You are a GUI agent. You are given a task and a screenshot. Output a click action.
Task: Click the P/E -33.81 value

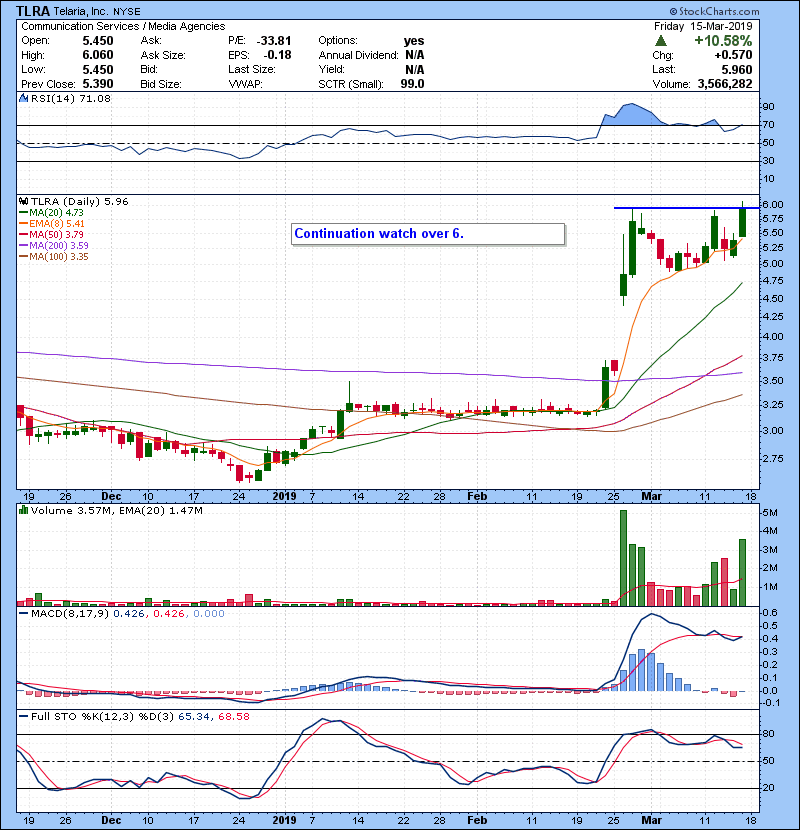pos(274,41)
